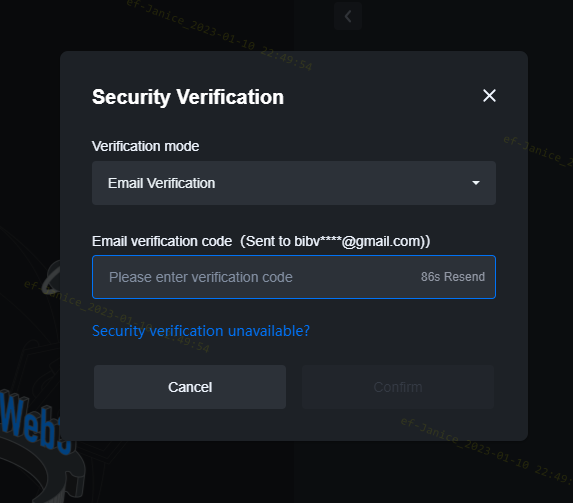
Task: Expand the verification mode dropdown arrow
Action: (x=475, y=183)
